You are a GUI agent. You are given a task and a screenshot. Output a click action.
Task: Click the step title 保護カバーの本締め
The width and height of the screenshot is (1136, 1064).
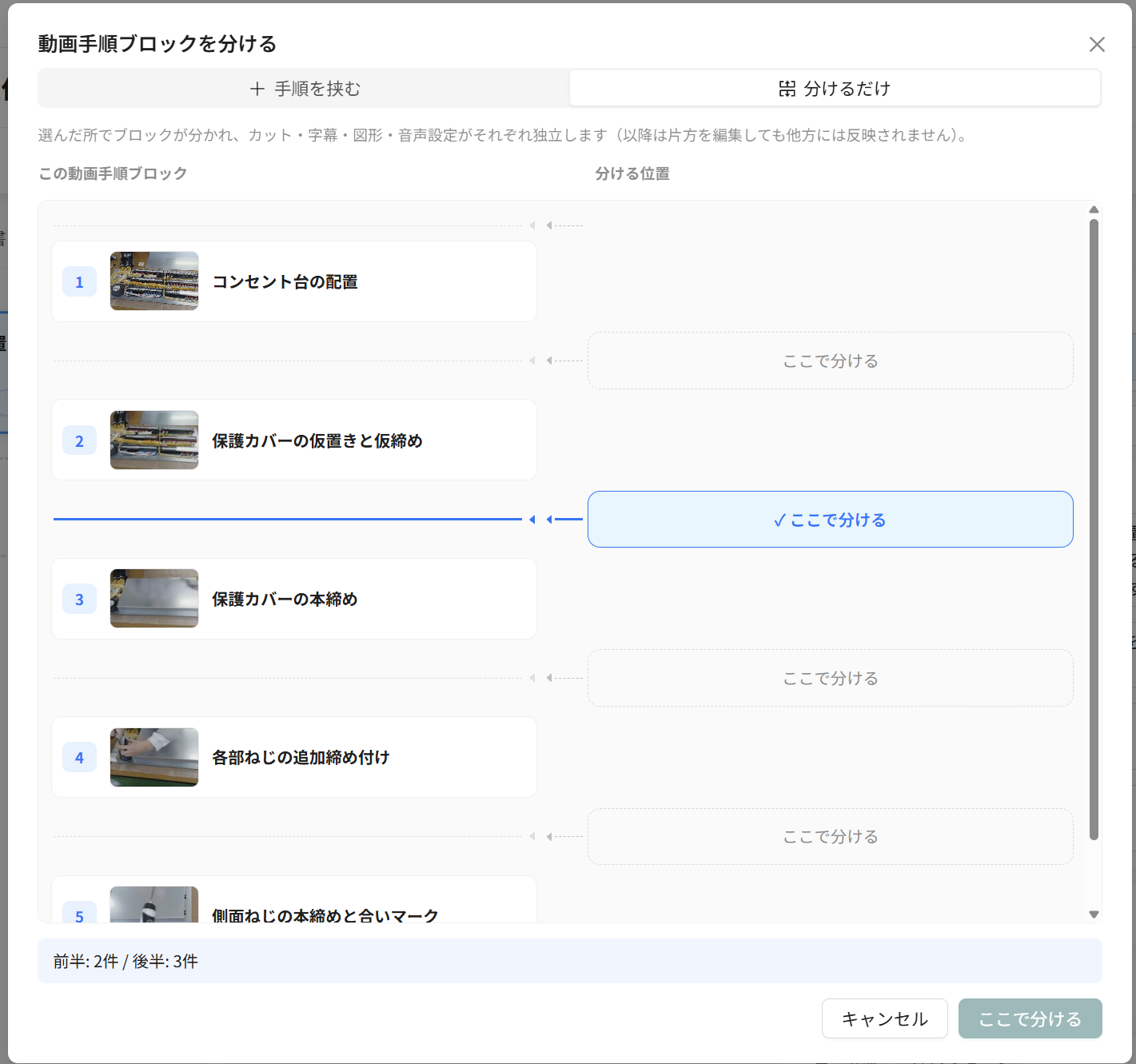(285, 599)
